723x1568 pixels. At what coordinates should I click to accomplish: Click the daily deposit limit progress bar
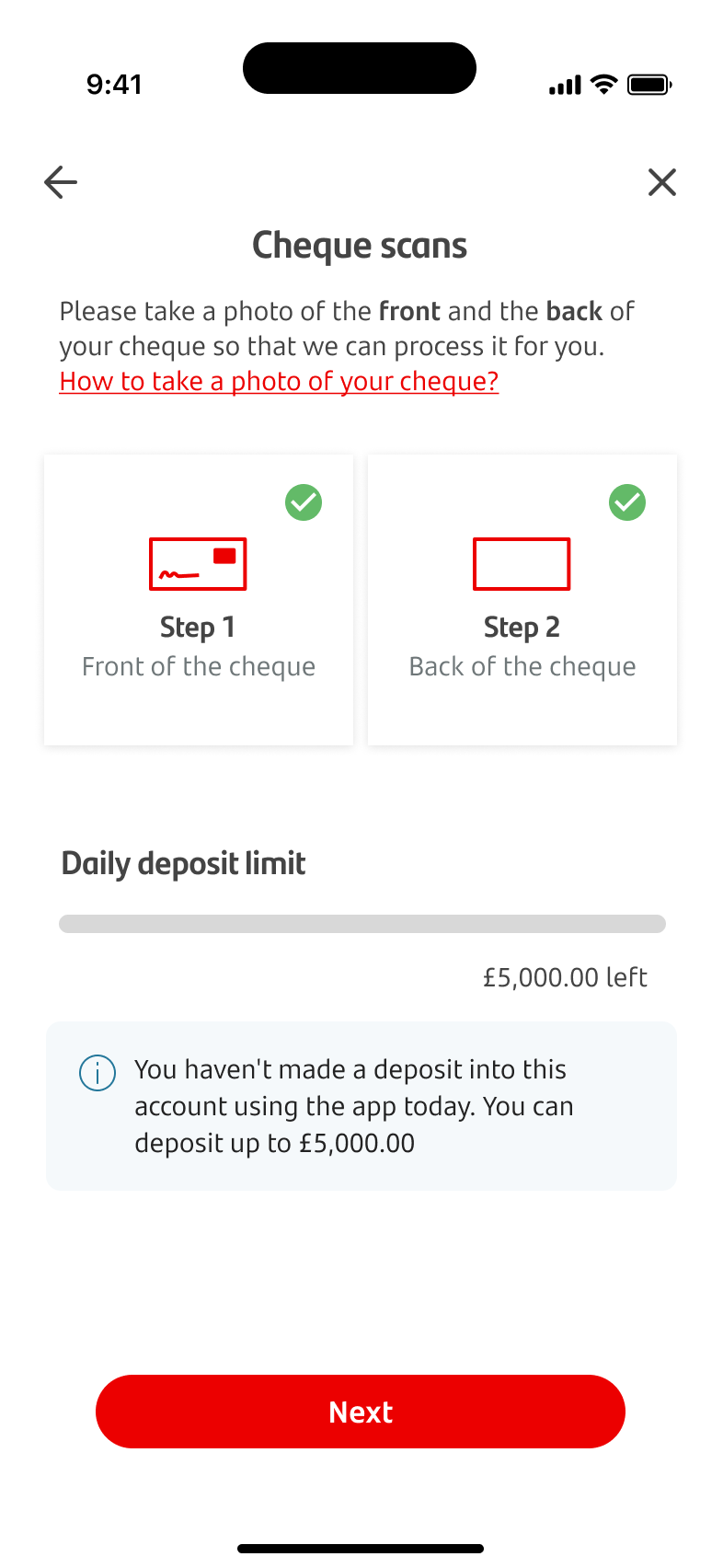[362, 924]
